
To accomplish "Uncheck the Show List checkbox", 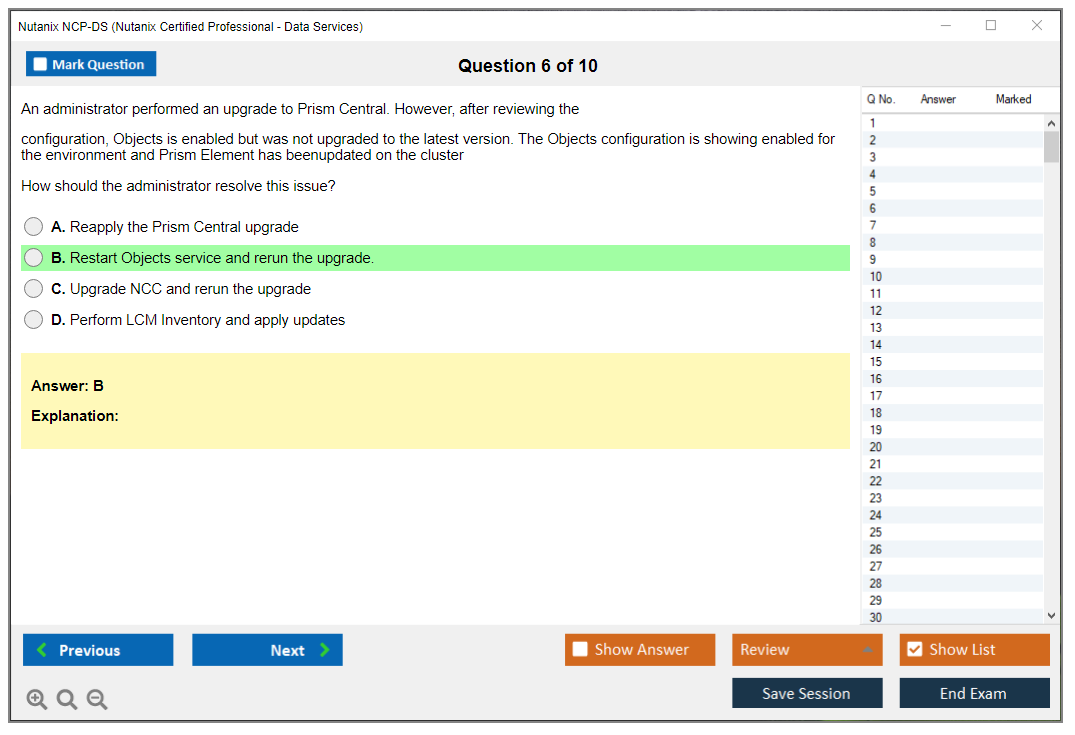I will click(914, 650).
